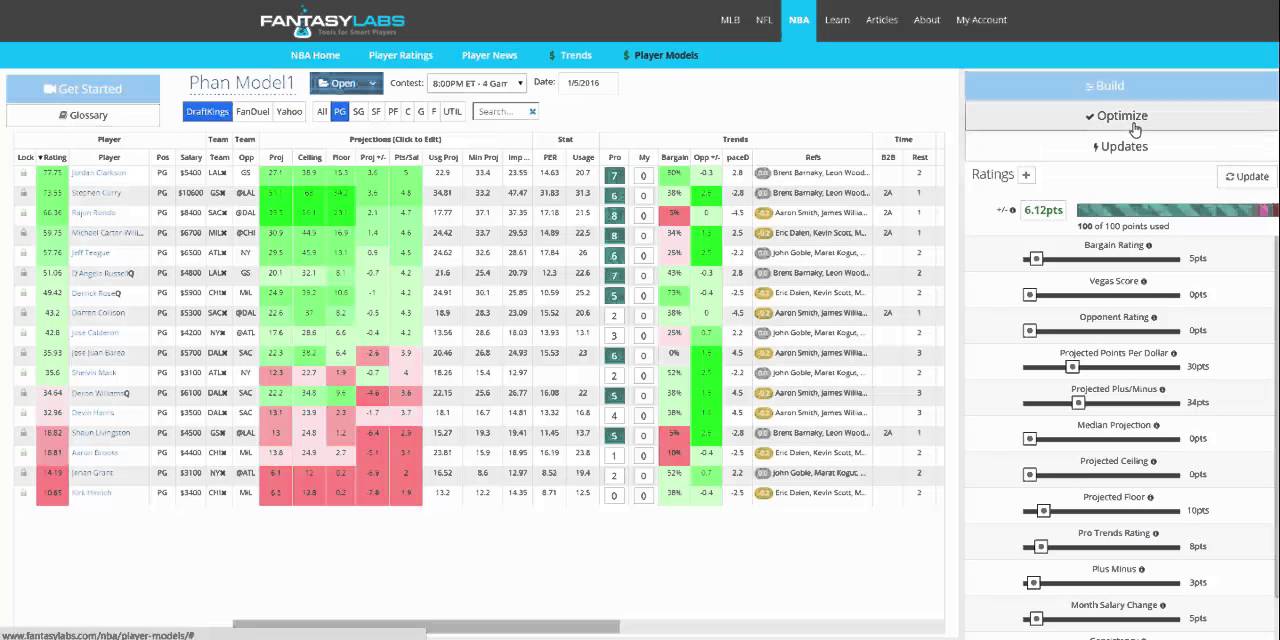Image resolution: width=1280 pixels, height=640 pixels.
Task: Click the info icon next to Opponent Rating
Action: coord(1154,318)
